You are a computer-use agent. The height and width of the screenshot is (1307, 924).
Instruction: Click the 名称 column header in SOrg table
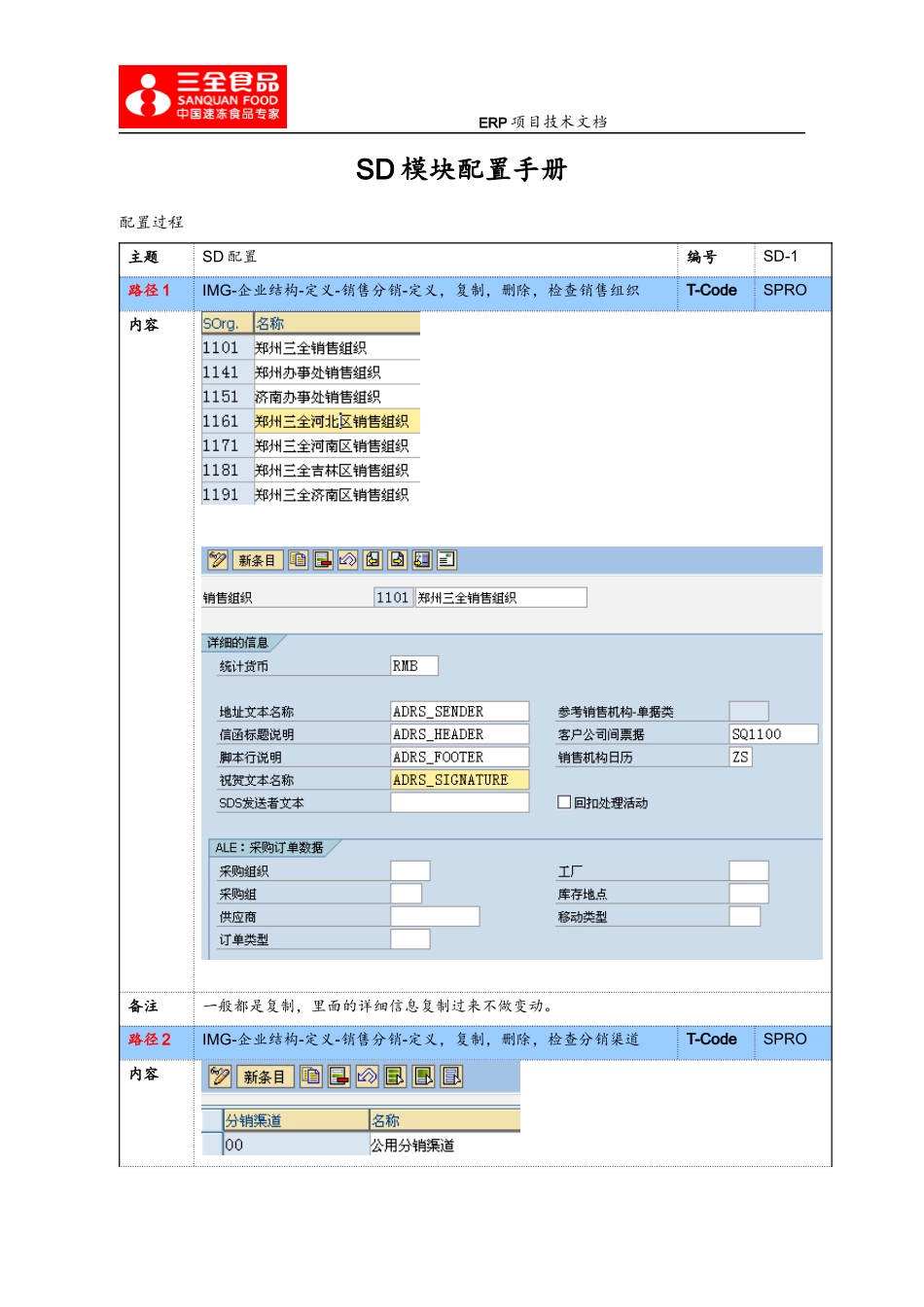click(337, 324)
